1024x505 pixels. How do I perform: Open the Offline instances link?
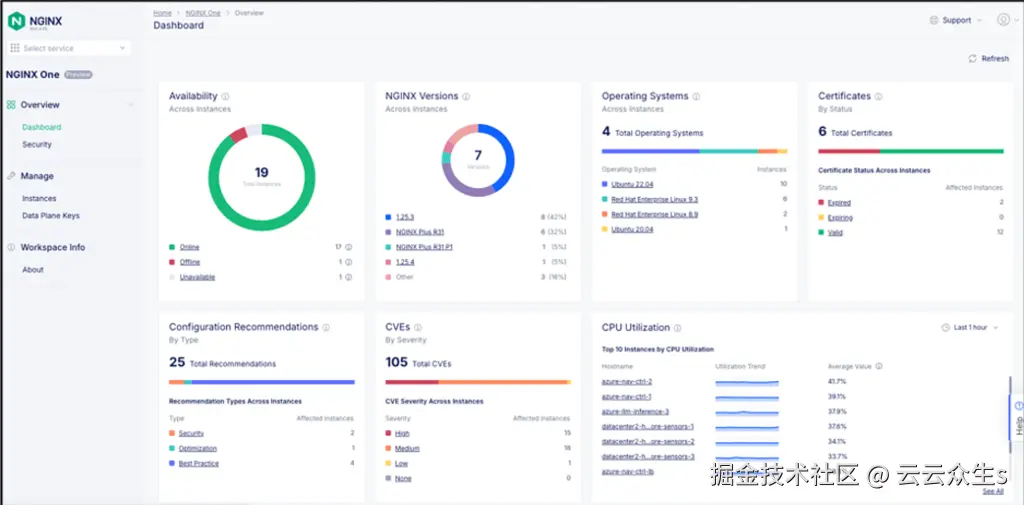(190, 262)
